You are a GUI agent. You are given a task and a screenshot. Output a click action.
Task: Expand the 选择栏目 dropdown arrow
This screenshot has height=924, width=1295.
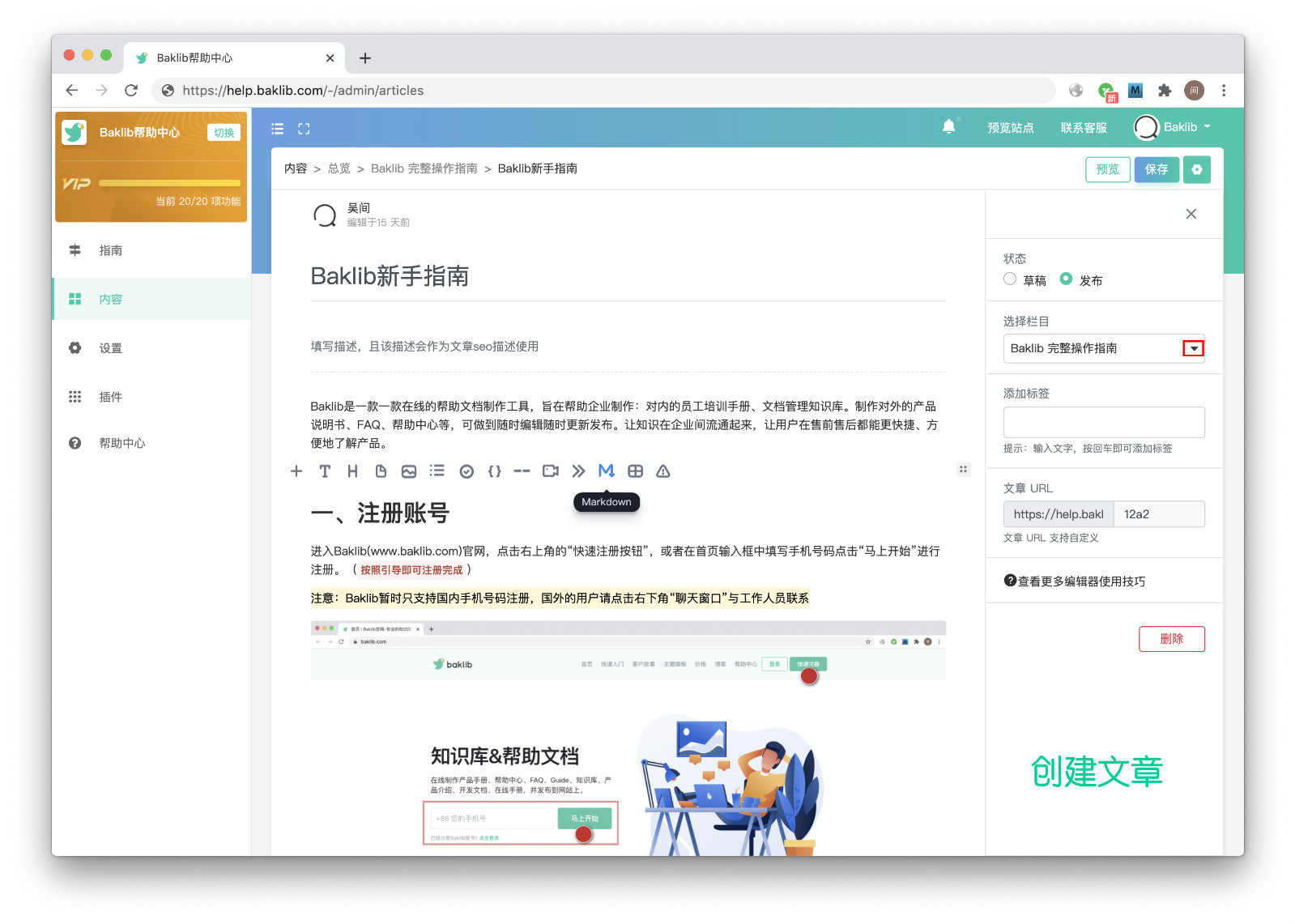1193,348
